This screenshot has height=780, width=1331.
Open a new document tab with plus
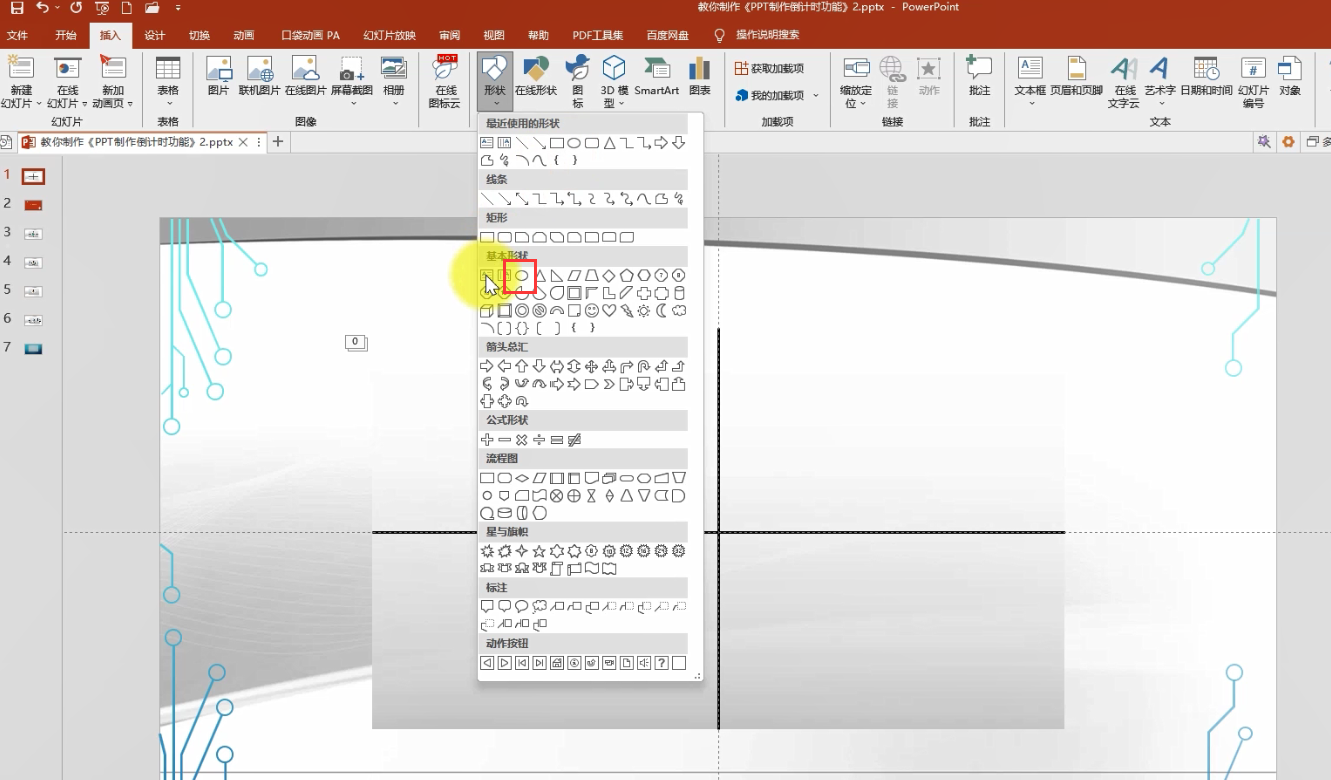click(278, 142)
